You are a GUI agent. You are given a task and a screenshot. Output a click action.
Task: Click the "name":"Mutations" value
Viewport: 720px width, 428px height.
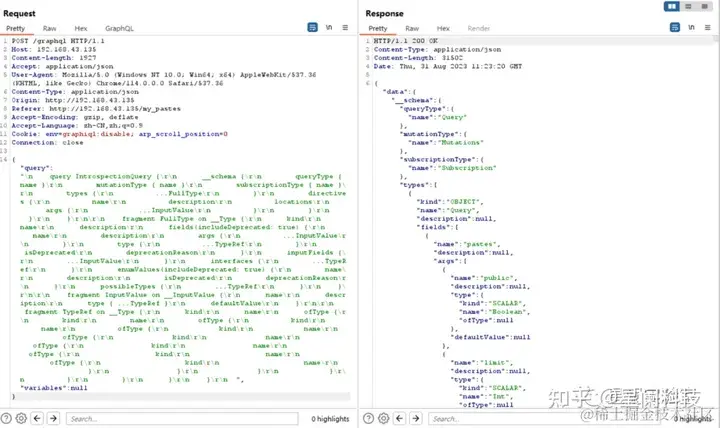[x=446, y=142]
